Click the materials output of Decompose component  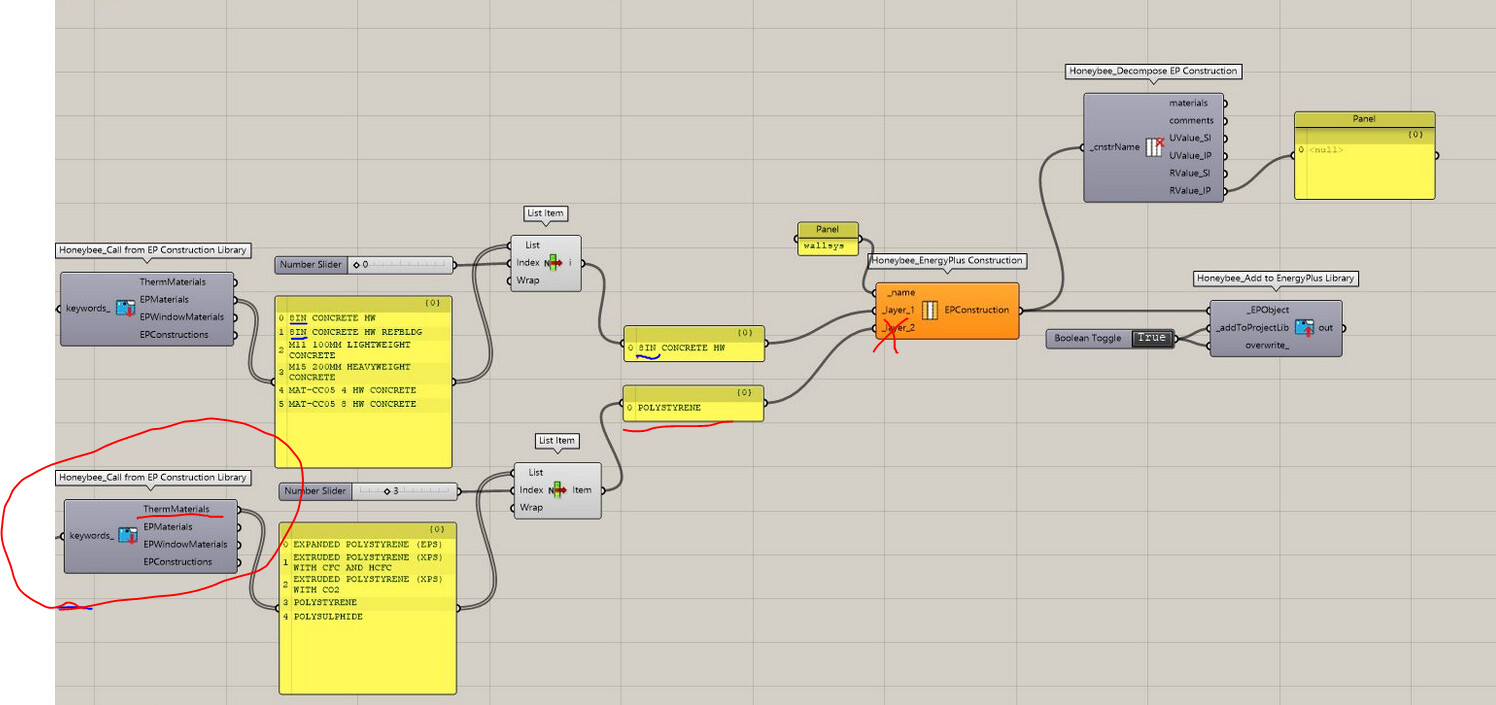pos(1188,103)
